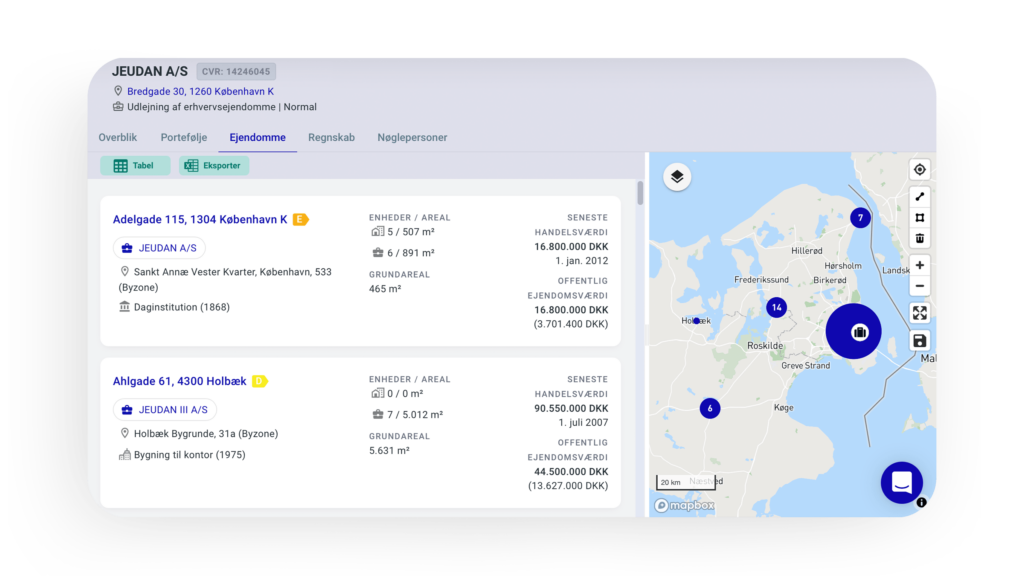Select the line drawing tool on map
Image resolution: width=1024 pixels, height=576 pixels.
coord(920,196)
